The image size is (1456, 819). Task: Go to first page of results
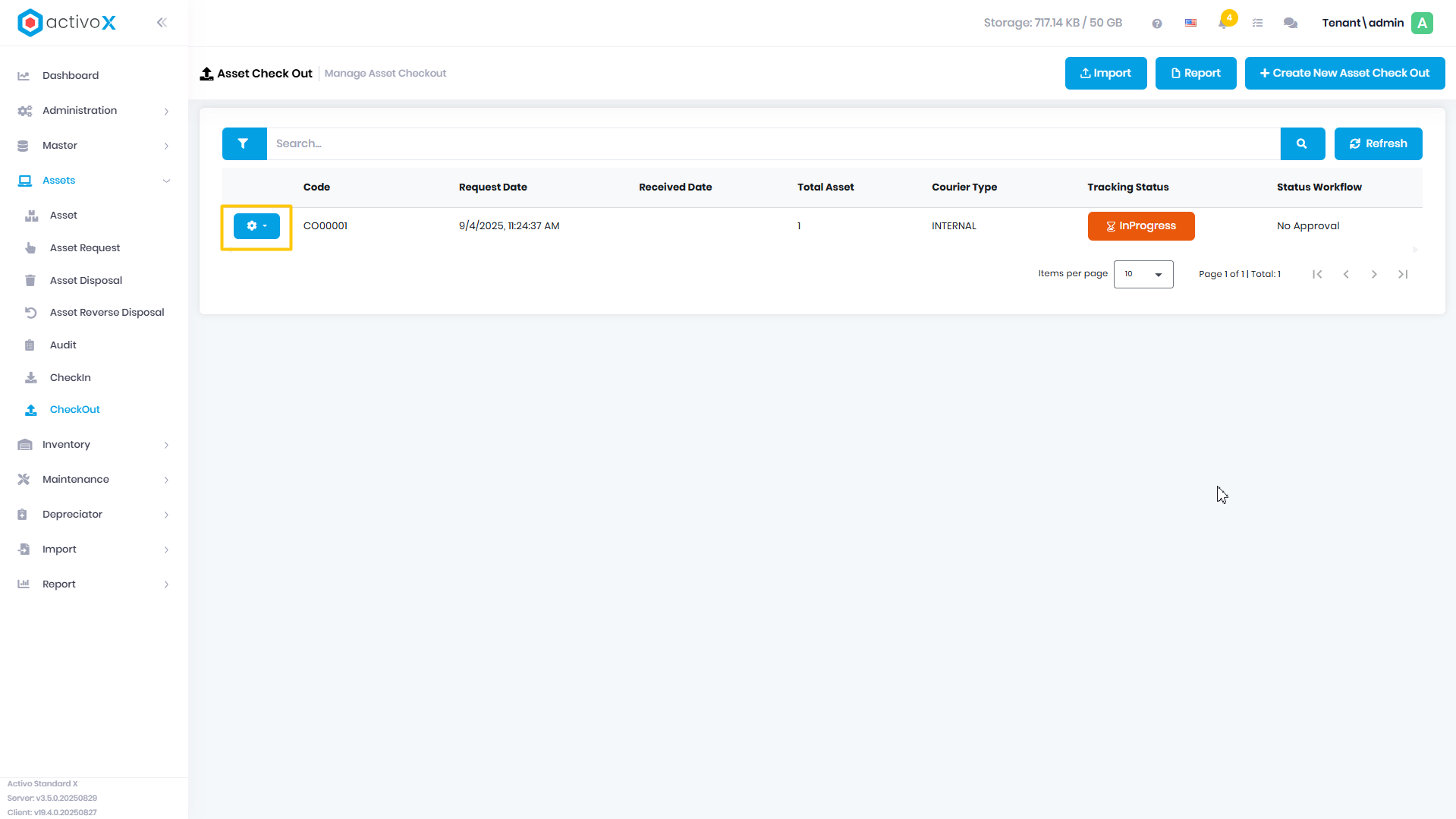coord(1318,275)
